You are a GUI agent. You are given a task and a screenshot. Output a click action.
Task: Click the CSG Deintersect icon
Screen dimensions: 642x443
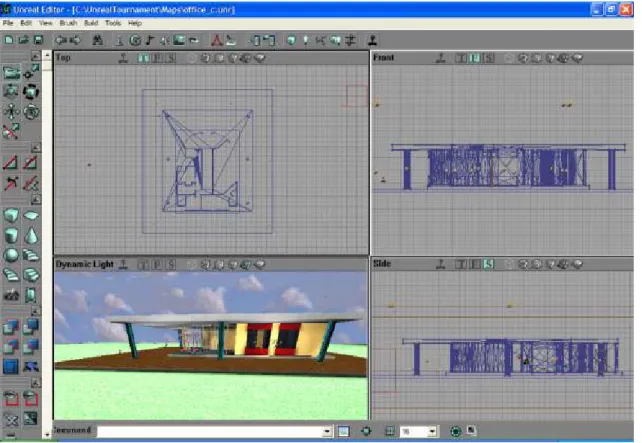pos(31,346)
